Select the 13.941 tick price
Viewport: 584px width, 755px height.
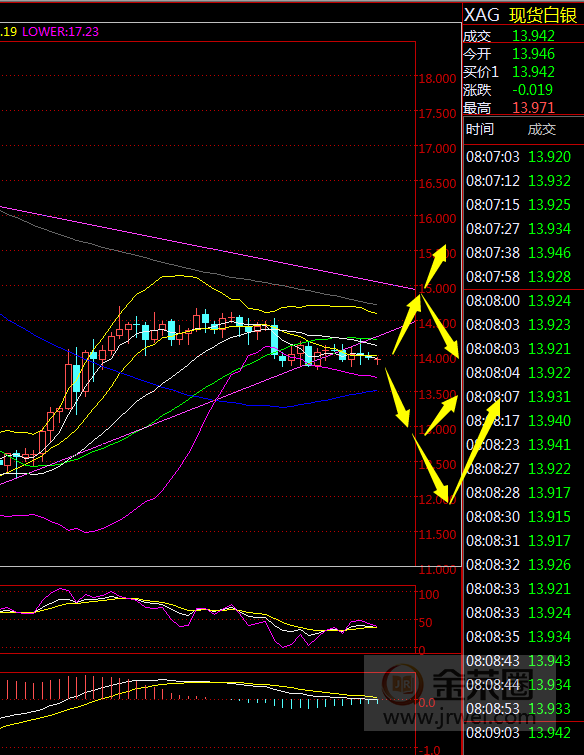click(x=549, y=445)
